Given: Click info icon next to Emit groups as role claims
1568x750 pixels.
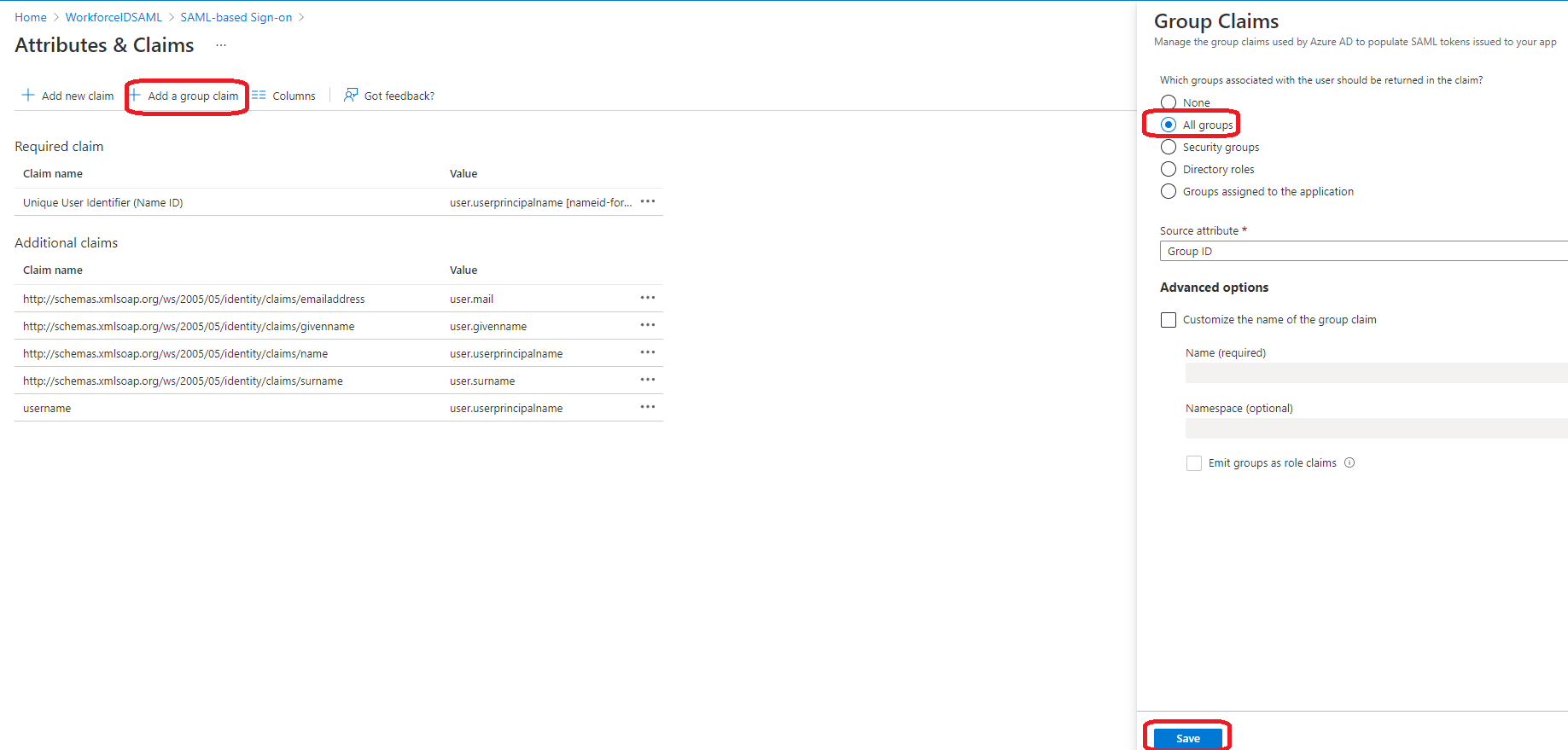Looking at the screenshot, I should tap(1349, 462).
